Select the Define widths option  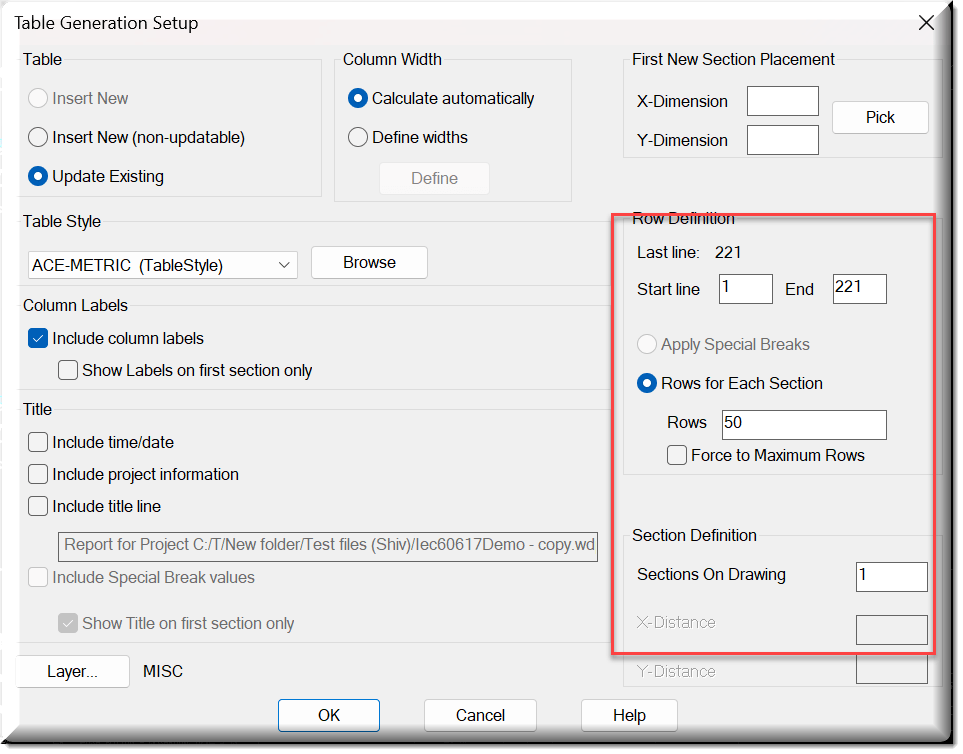tap(358, 138)
